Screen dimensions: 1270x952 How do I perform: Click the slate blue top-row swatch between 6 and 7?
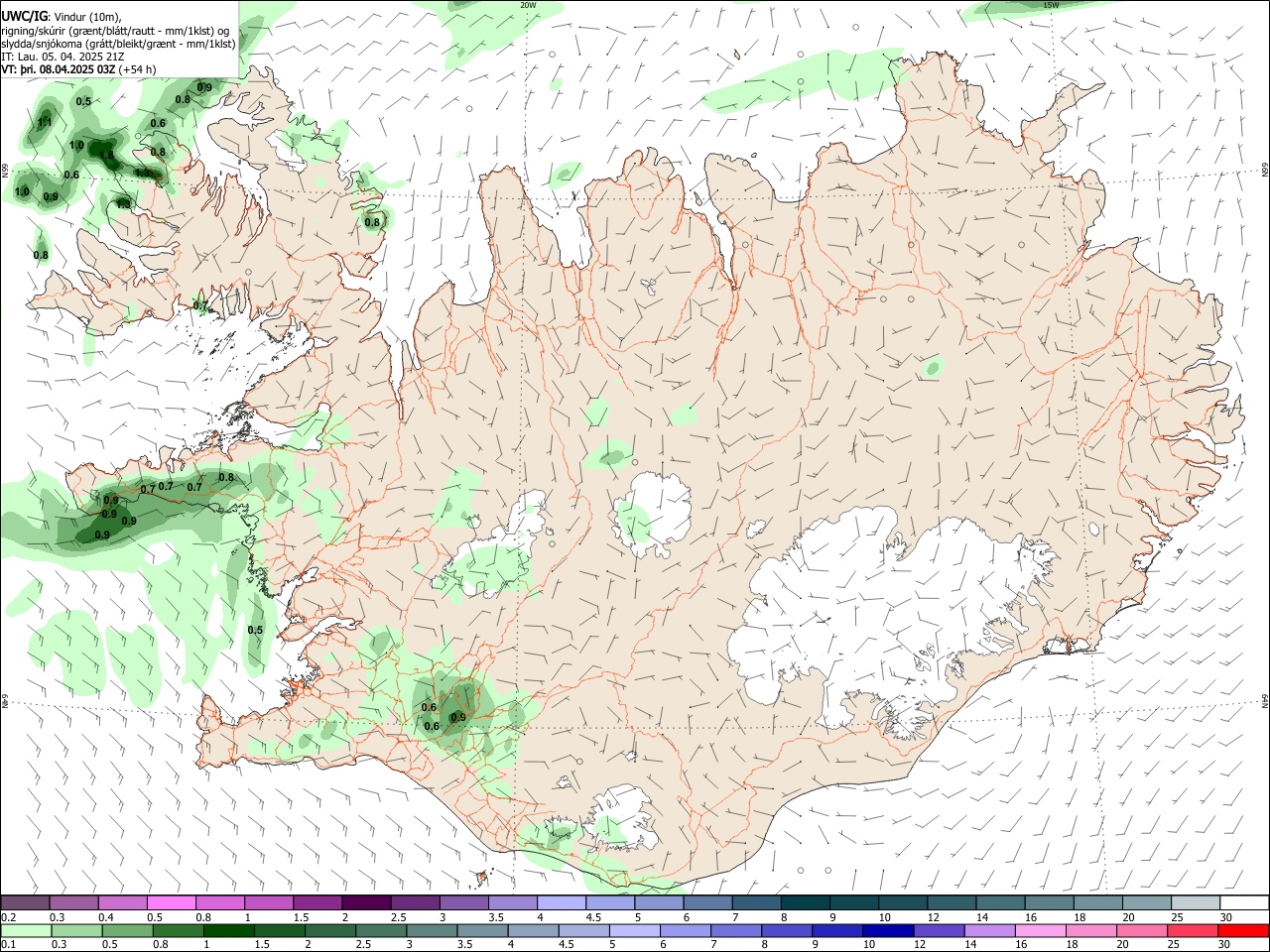[x=708, y=902]
